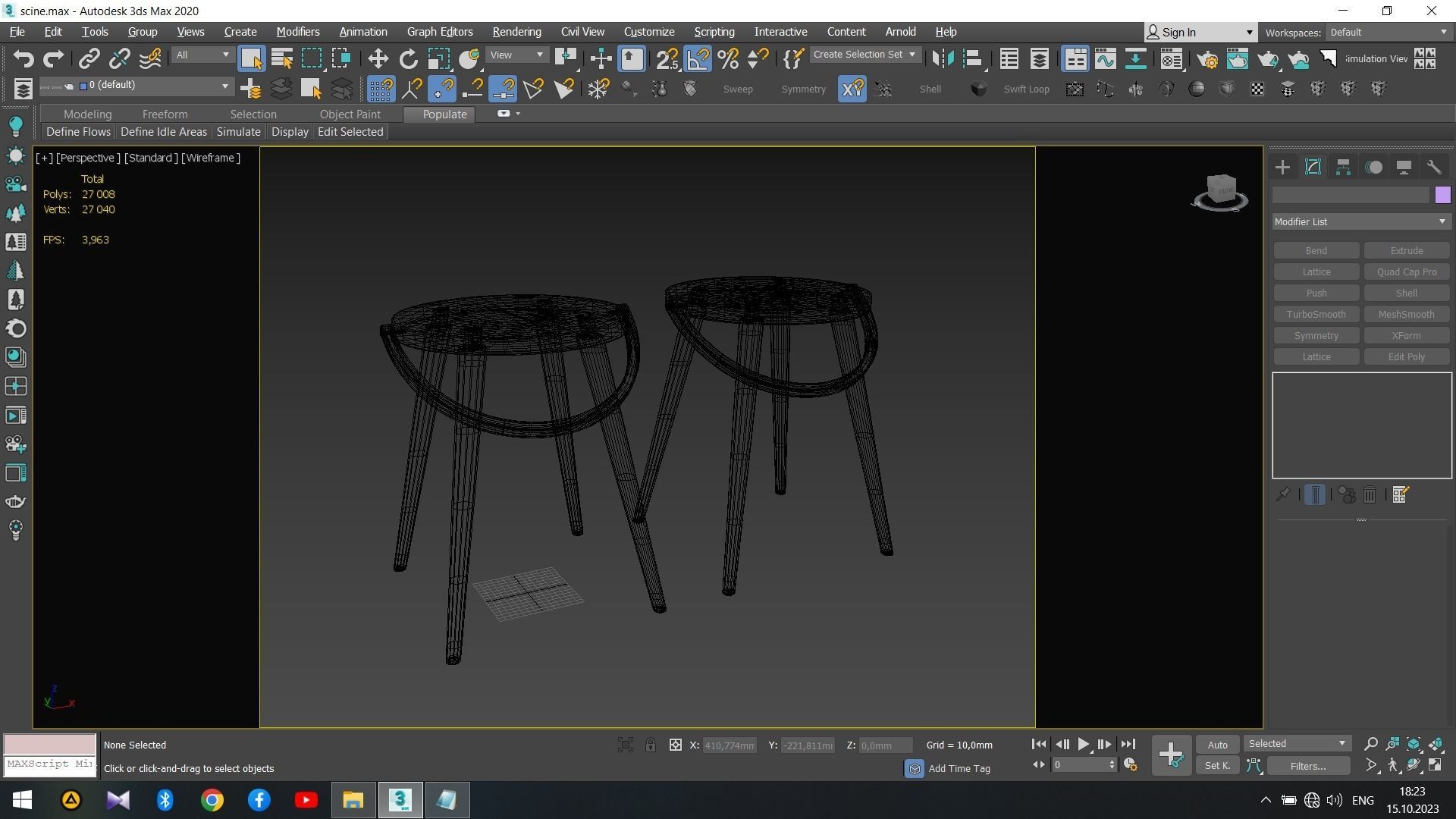
Task: Toggle Auto Key mode
Action: coord(1217,745)
